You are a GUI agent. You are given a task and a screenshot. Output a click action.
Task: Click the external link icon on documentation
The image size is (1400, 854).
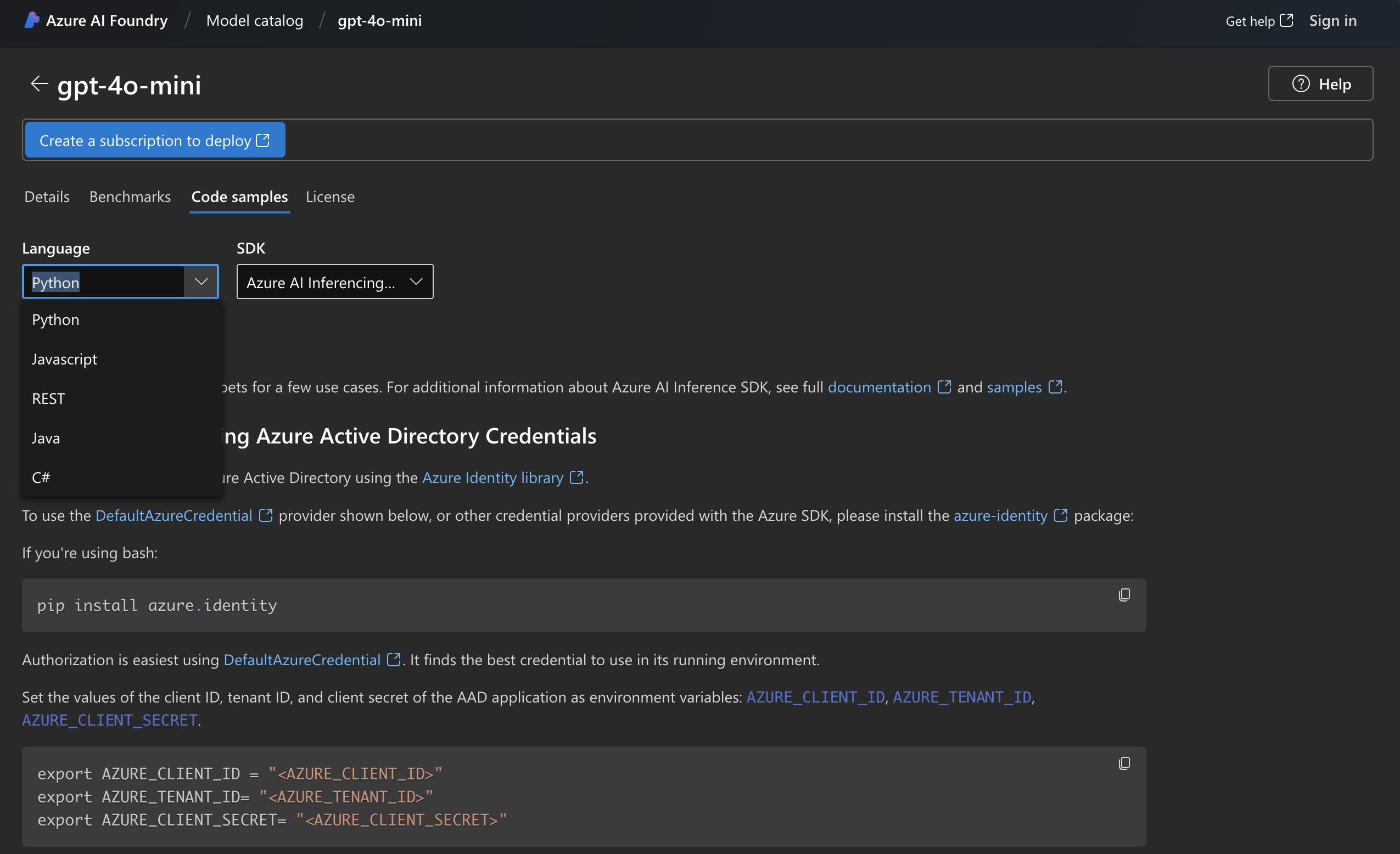click(x=943, y=385)
